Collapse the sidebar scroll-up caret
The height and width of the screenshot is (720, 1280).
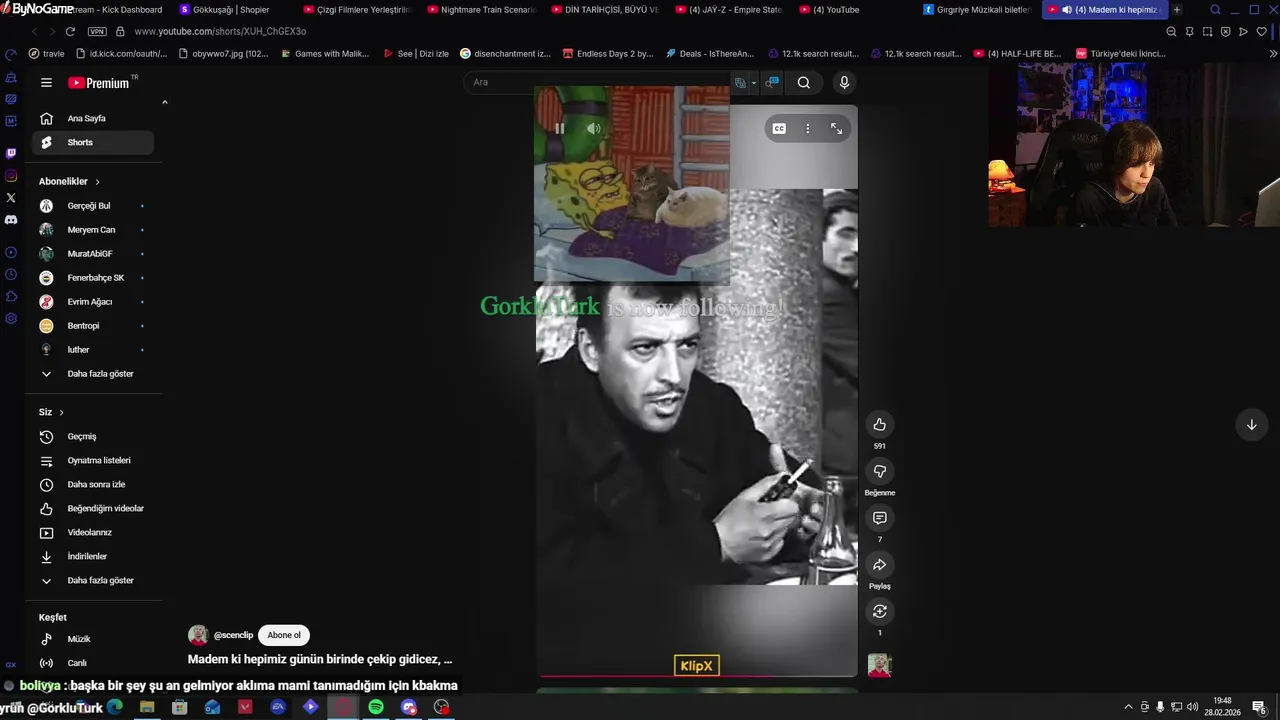pyautogui.click(x=164, y=102)
